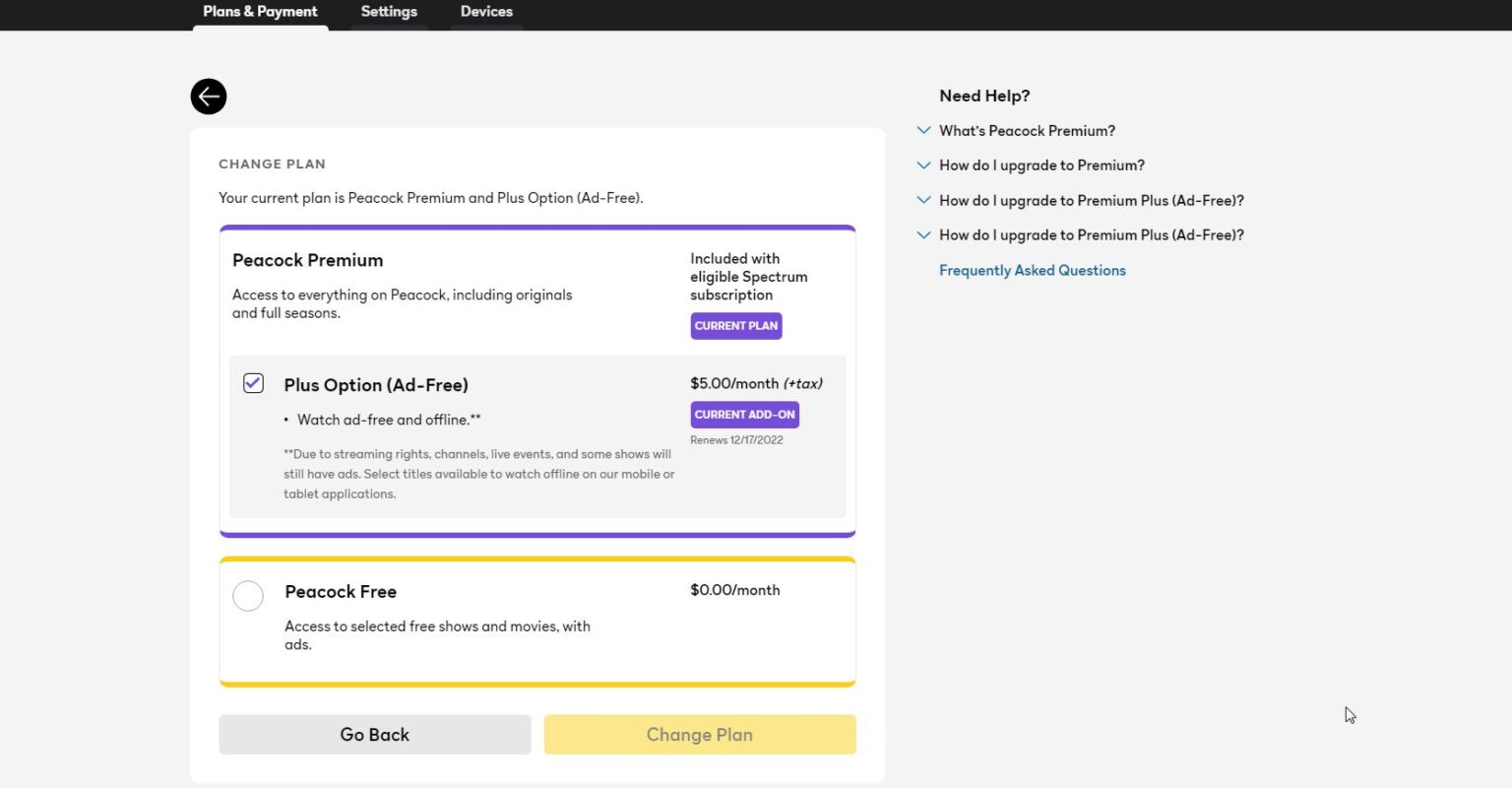Screen dimensions: 1512x788
Task: Switch to the Plans & Payment tab
Action: pos(260,12)
